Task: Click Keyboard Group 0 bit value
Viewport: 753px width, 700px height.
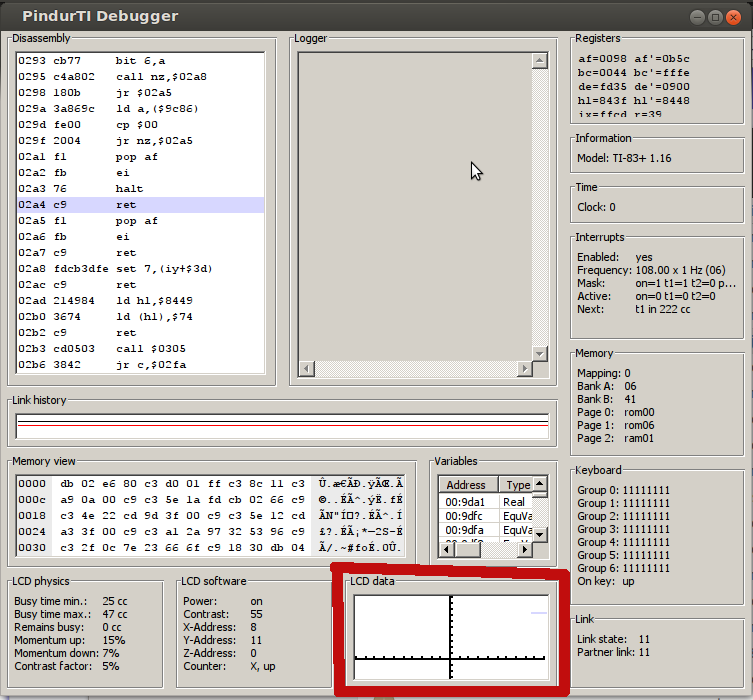Action: coord(646,491)
